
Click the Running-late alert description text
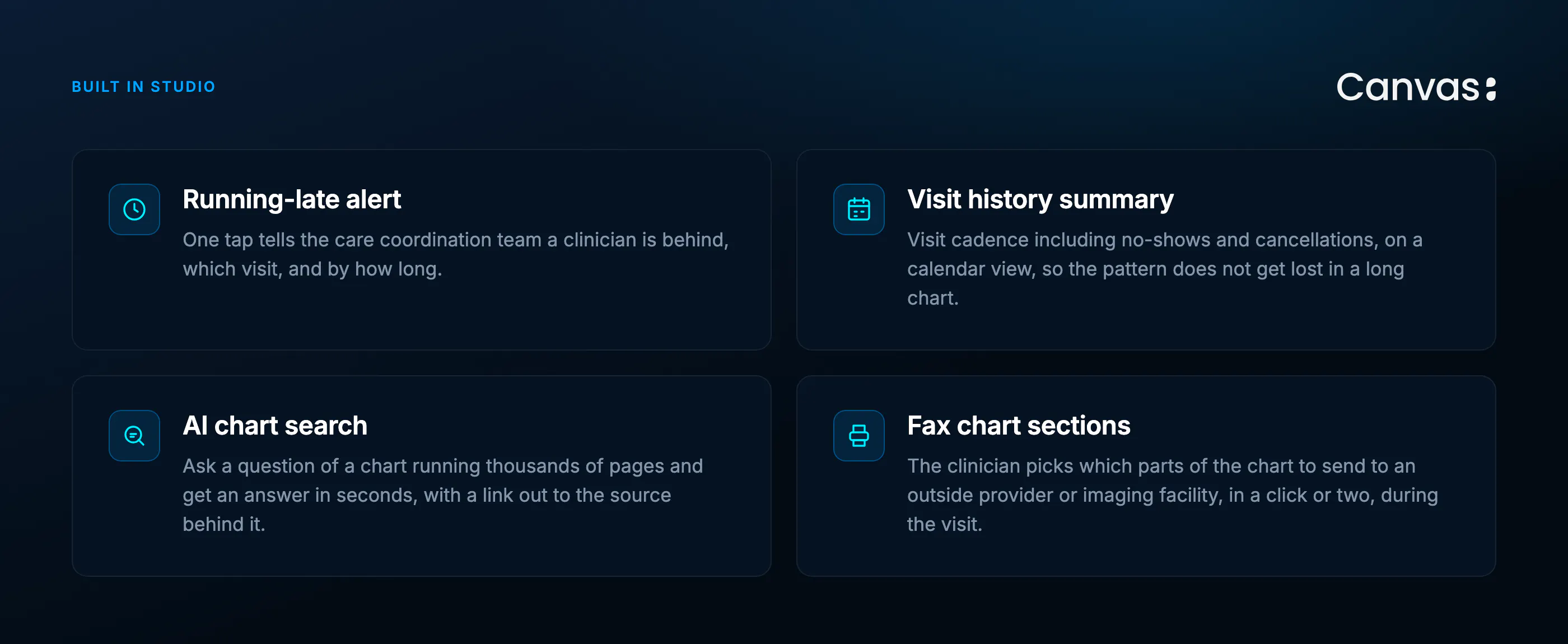click(x=455, y=254)
